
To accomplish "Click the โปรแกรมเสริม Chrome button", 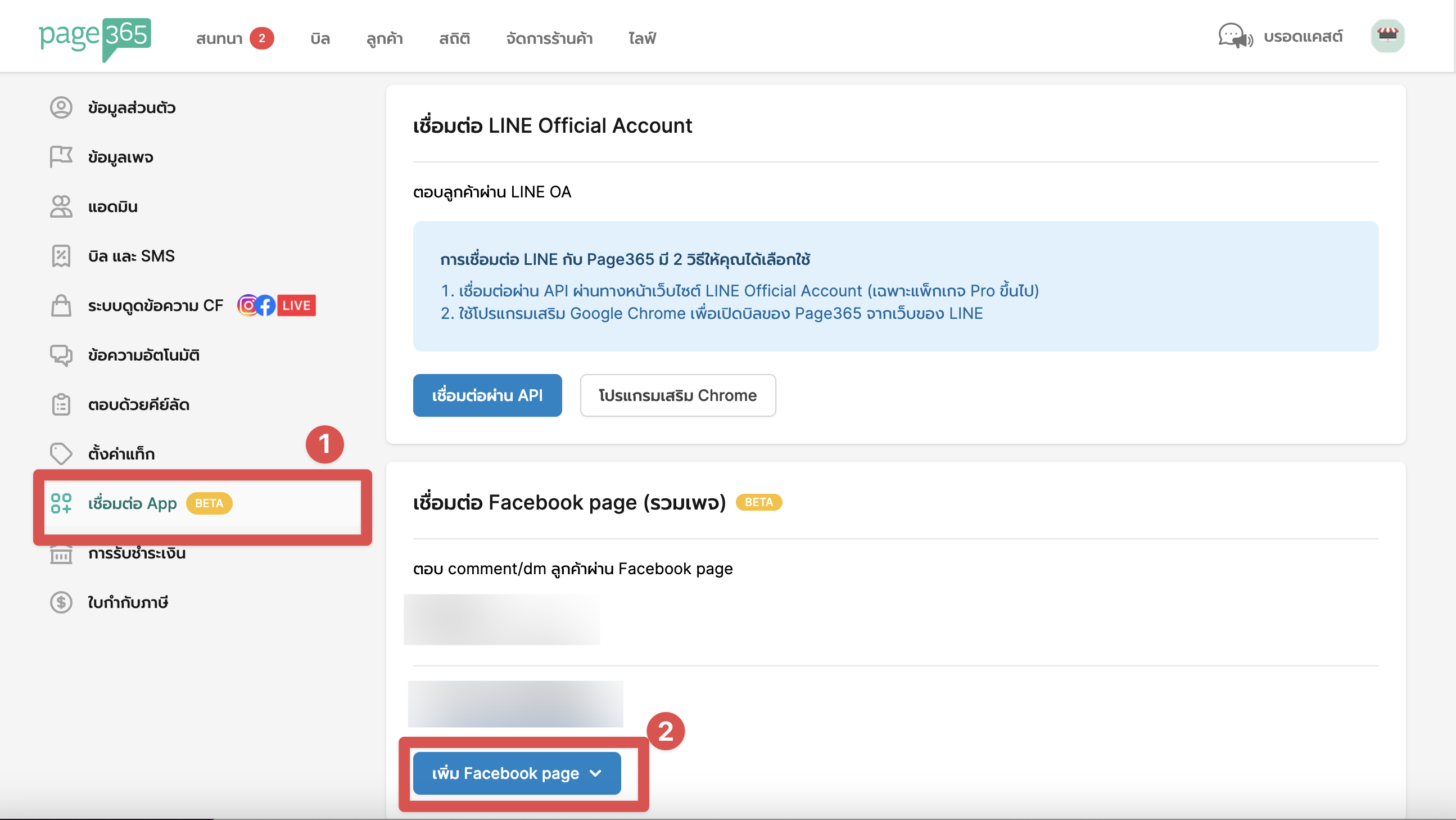I will (678, 395).
